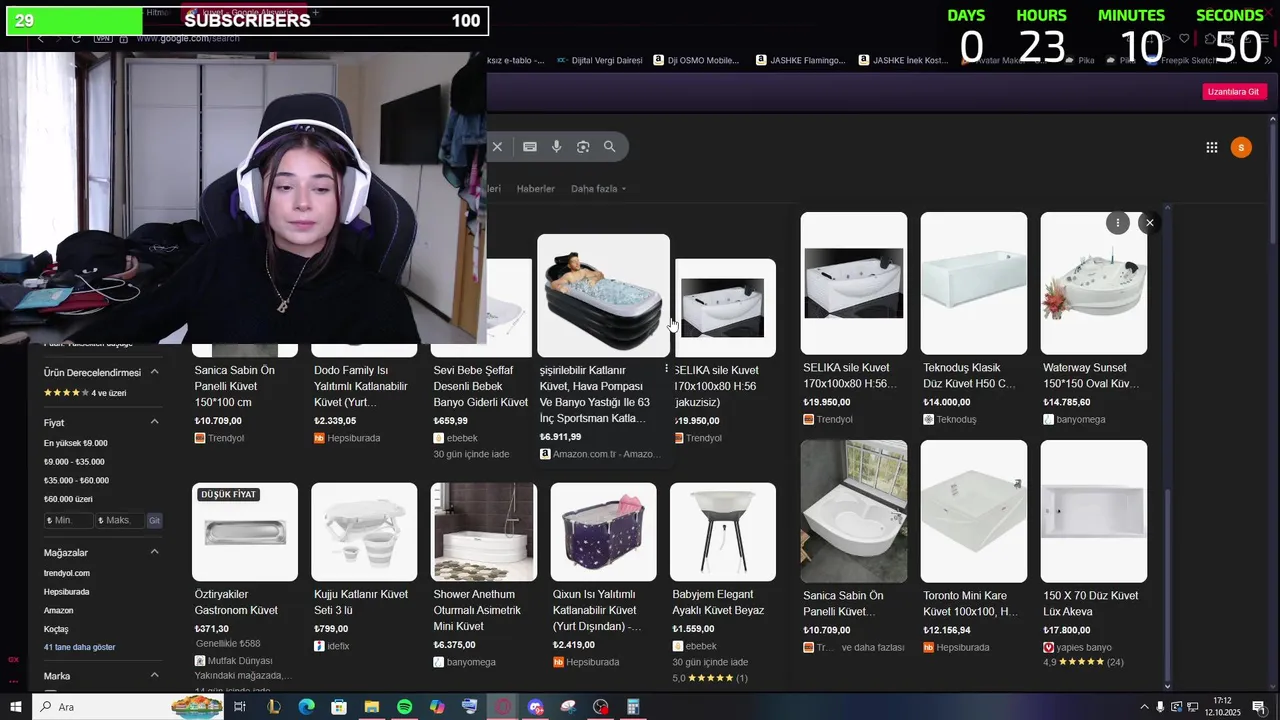Collapse the Mağazalar filter section
Screen dimensions: 1280x720
[x=154, y=552]
